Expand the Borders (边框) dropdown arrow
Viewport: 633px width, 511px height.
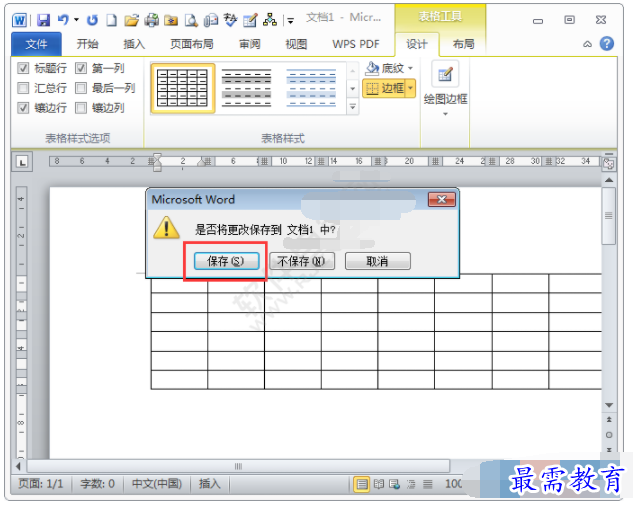[410, 88]
